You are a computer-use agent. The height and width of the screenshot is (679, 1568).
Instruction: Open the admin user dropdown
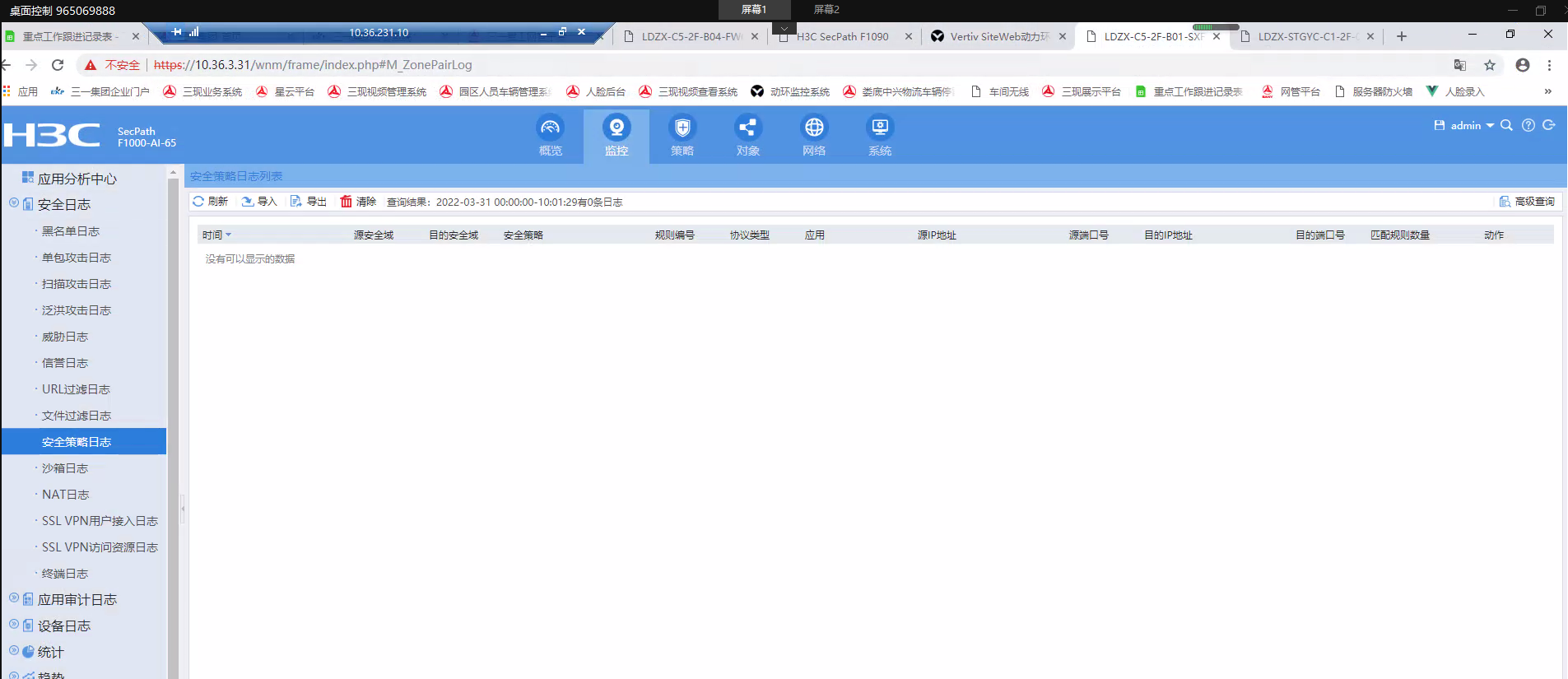(x=1472, y=125)
